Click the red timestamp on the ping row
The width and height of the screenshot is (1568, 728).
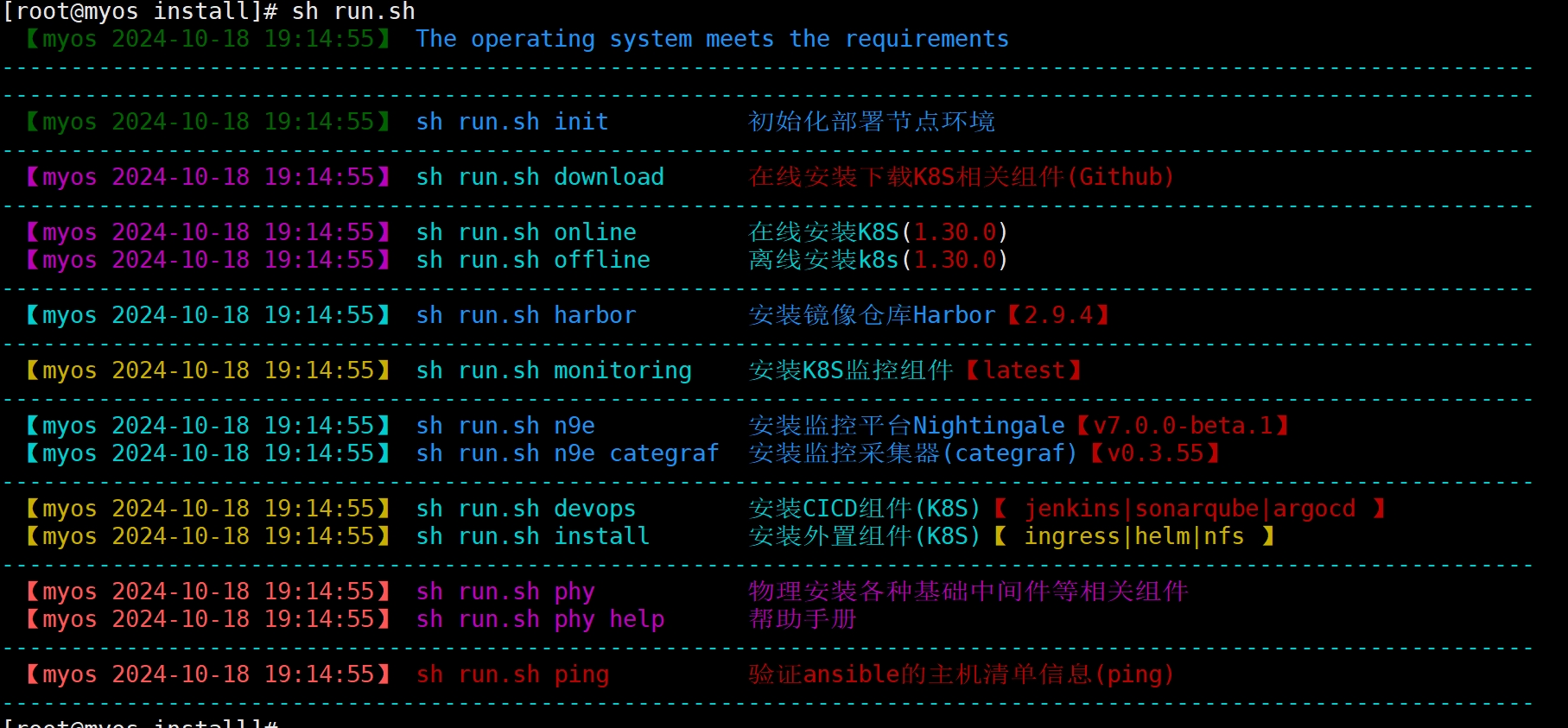[x=208, y=674]
